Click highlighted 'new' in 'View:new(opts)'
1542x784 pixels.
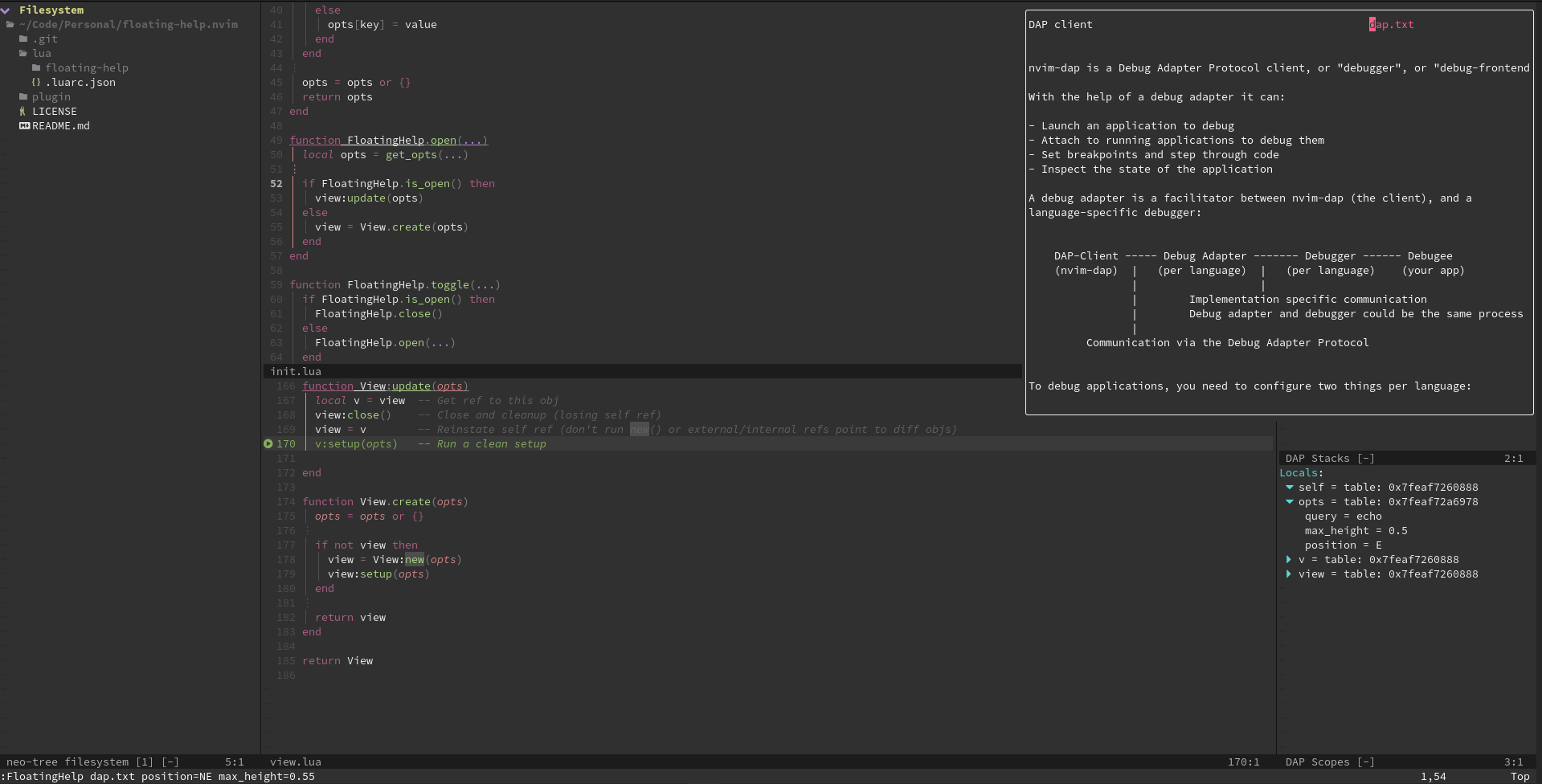[415, 559]
